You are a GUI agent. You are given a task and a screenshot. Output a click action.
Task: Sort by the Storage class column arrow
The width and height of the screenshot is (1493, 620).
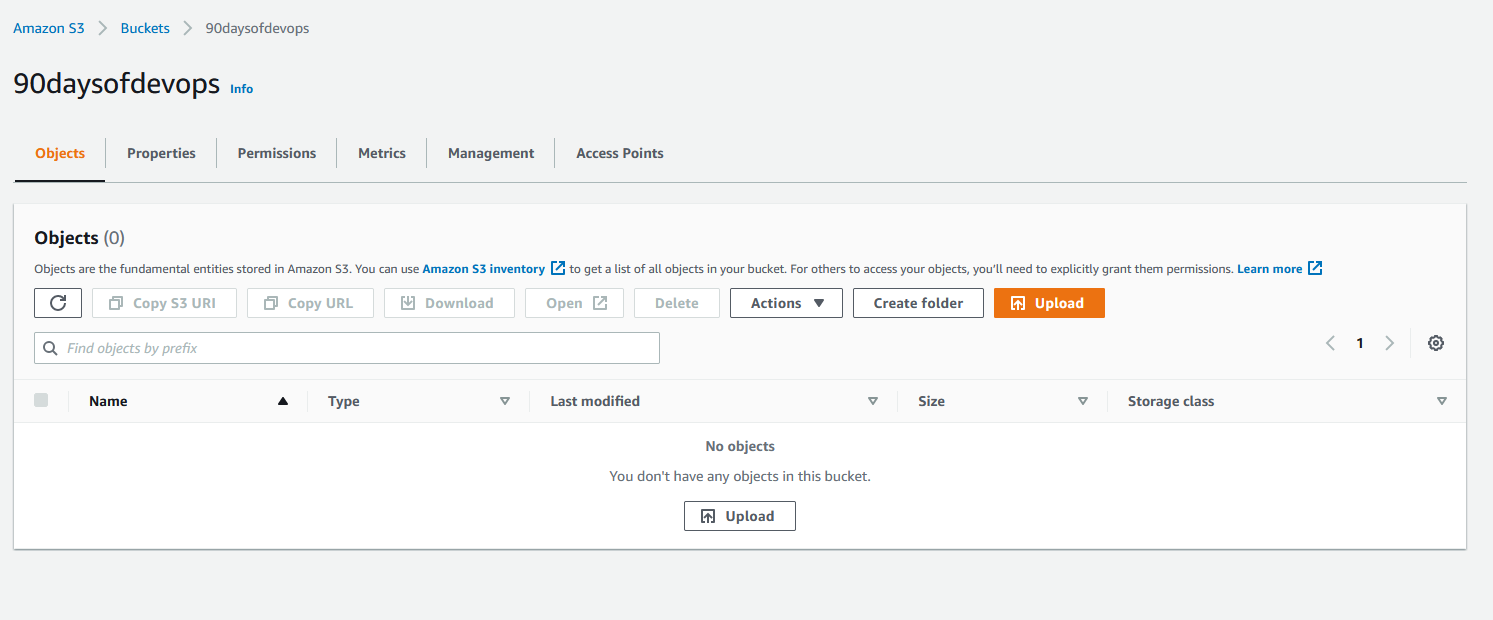[1441, 401]
